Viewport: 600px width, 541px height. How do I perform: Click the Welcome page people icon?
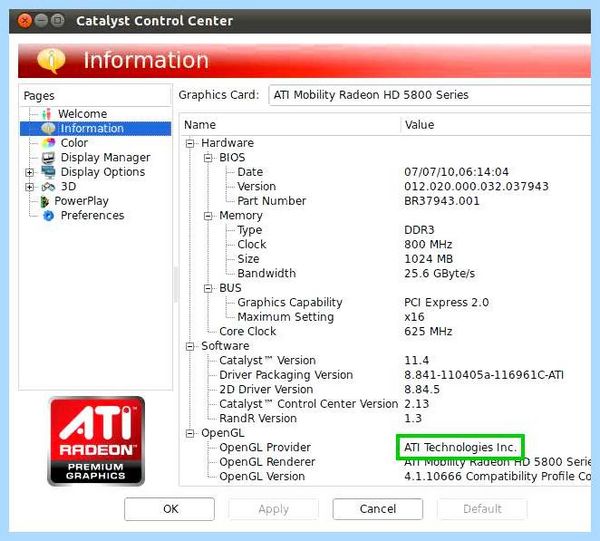pos(47,114)
